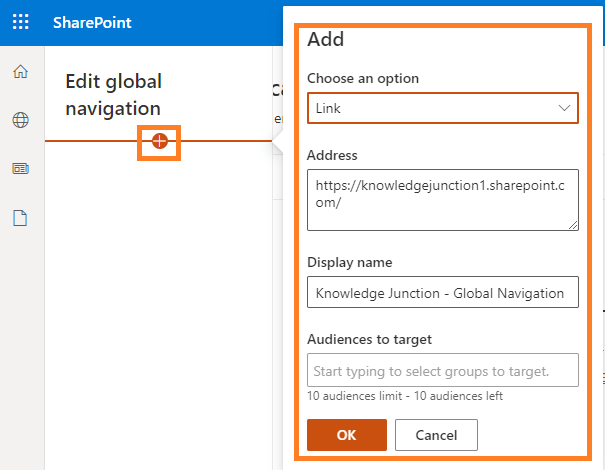Open the SharePoint app launcher waffle

20,22
